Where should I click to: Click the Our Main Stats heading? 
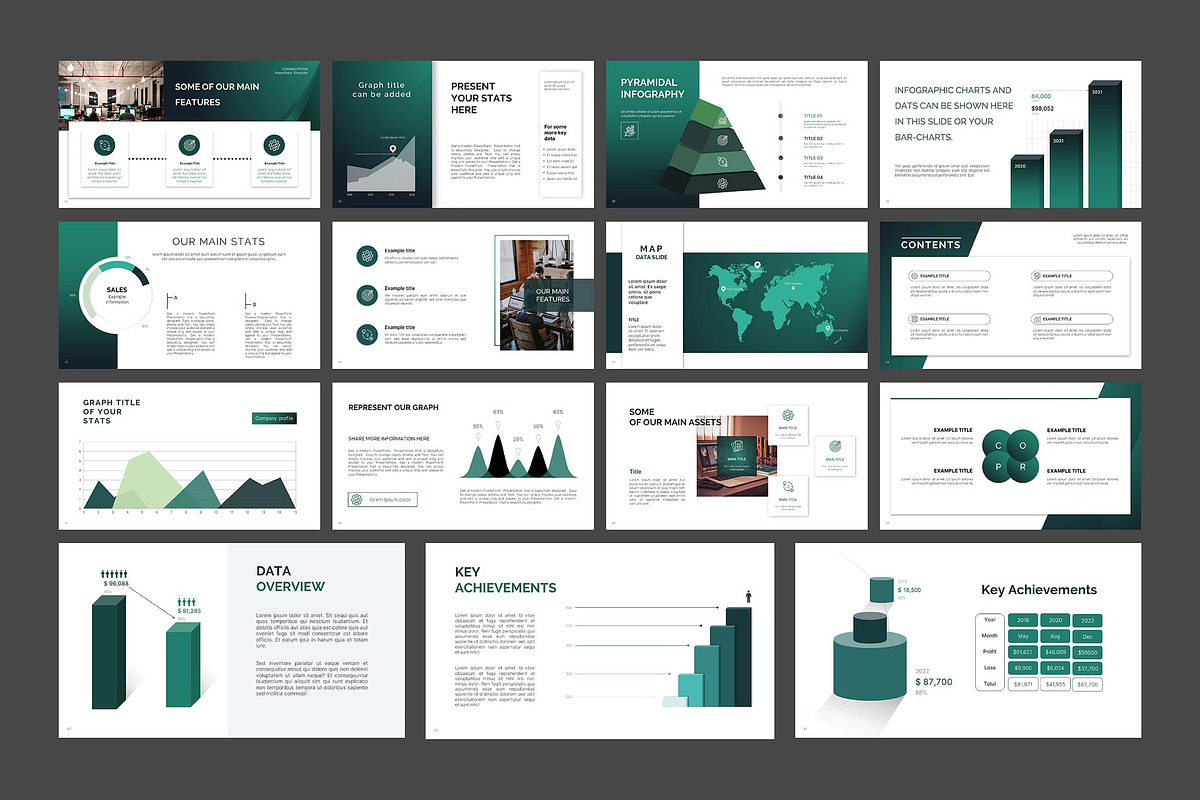218,241
